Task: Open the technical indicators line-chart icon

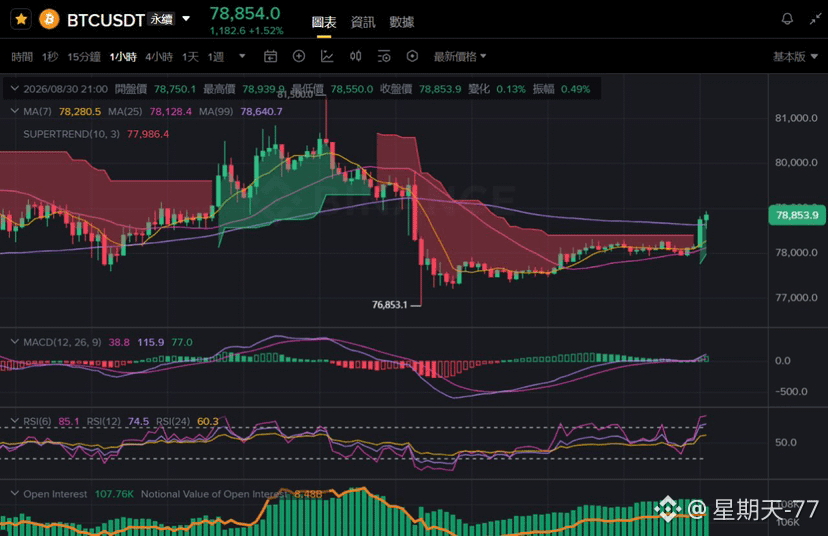Action: coord(327,56)
